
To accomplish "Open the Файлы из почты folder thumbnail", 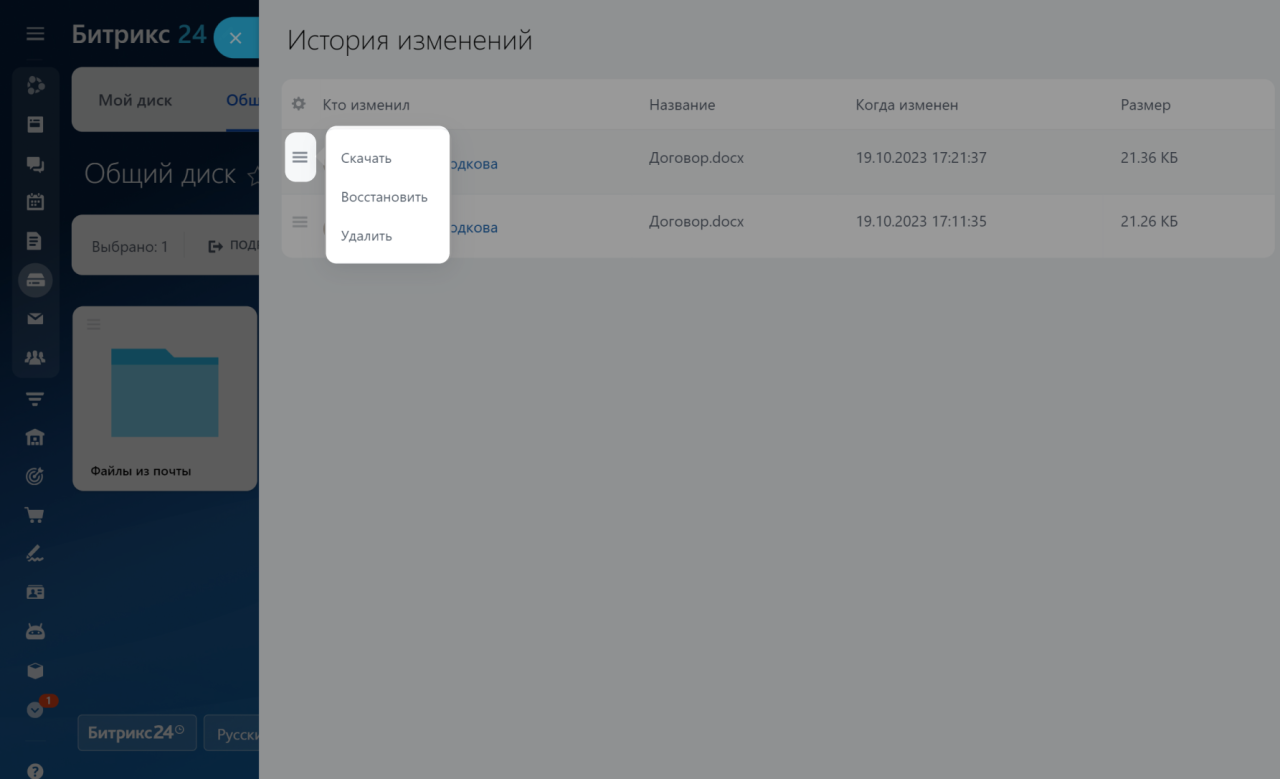I will coord(165,391).
